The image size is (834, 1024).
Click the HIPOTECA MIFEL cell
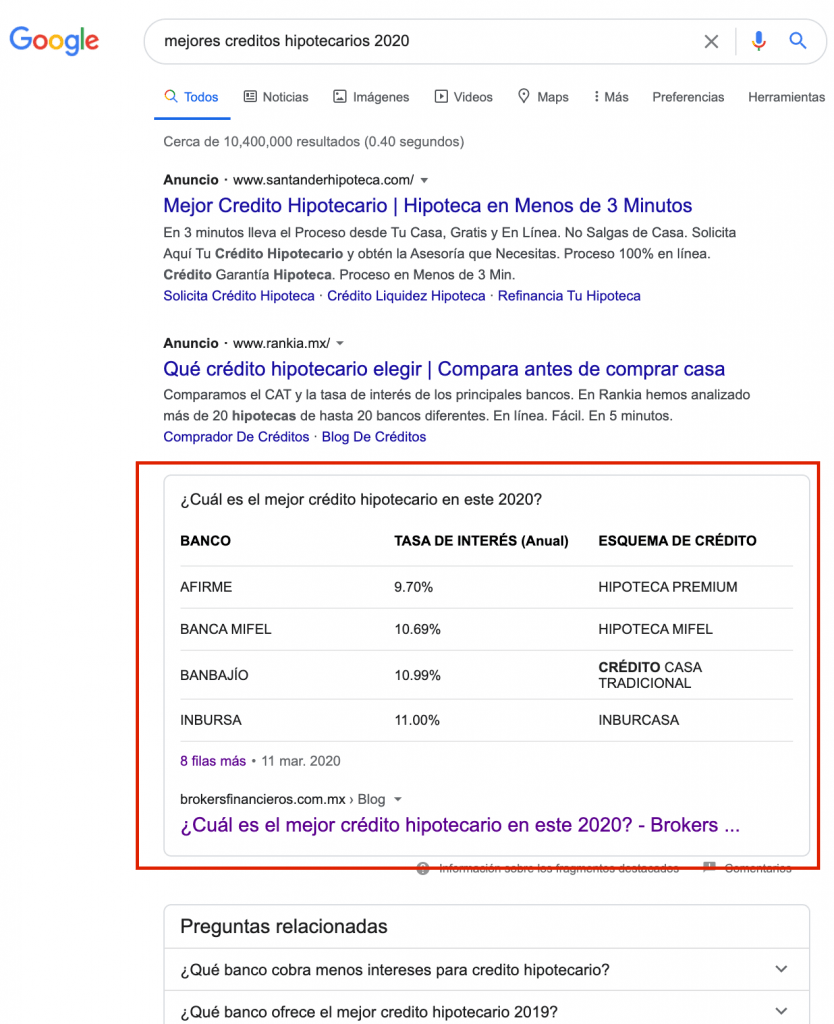[655, 629]
